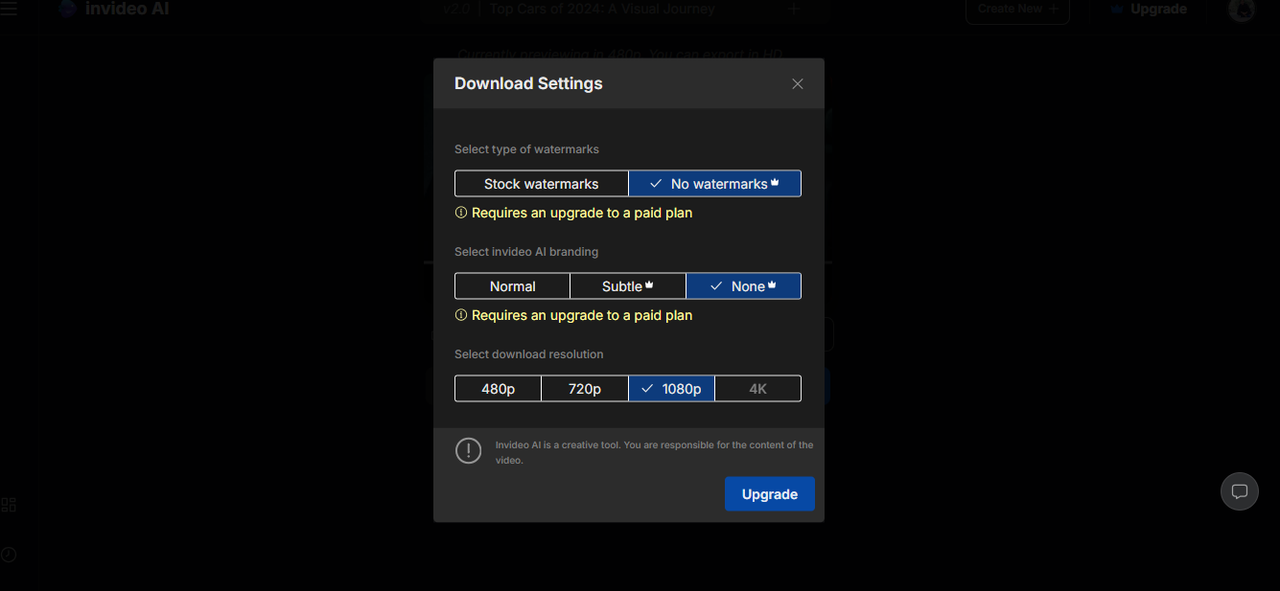Set download resolution to 480p
This screenshot has width=1280, height=591.
497,388
